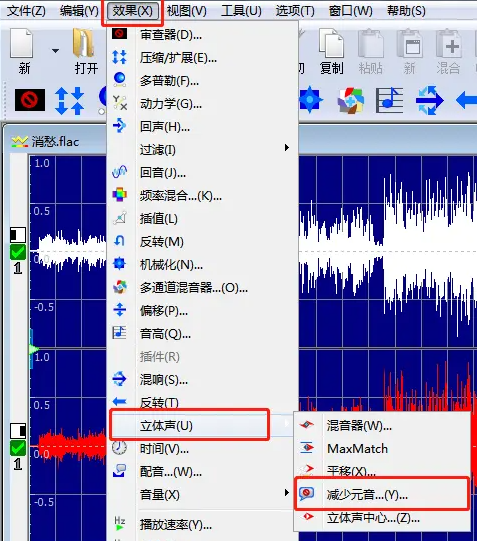Click the channel selector box on the white track

pos(18,234)
